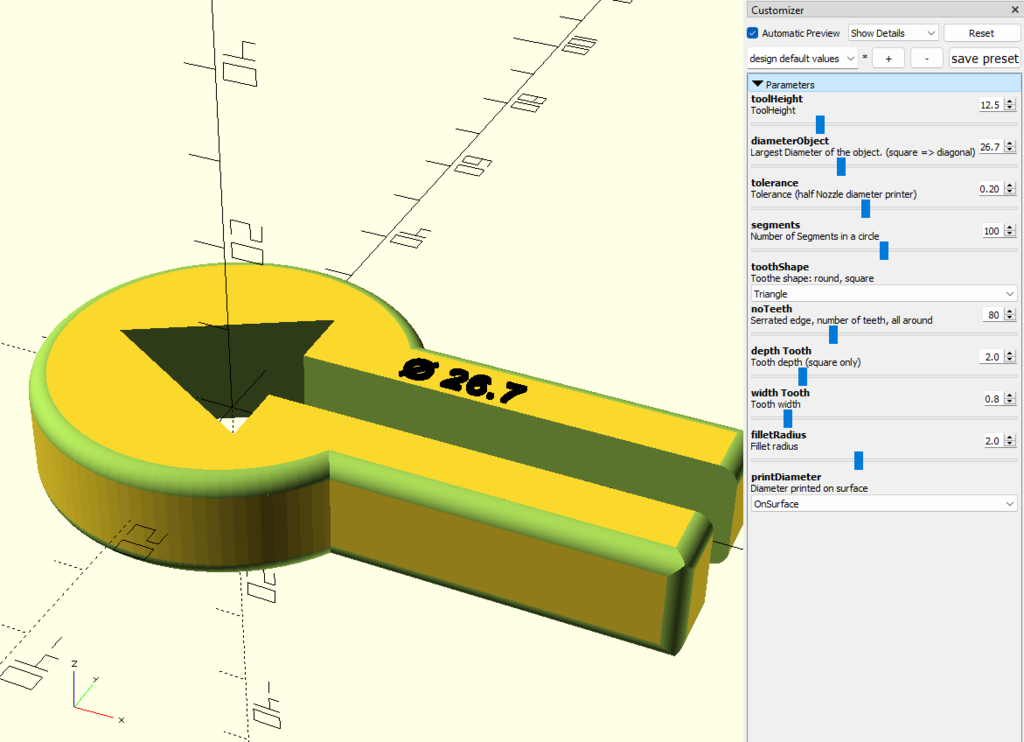Toggle the Automatic Preview checkbox

753,34
